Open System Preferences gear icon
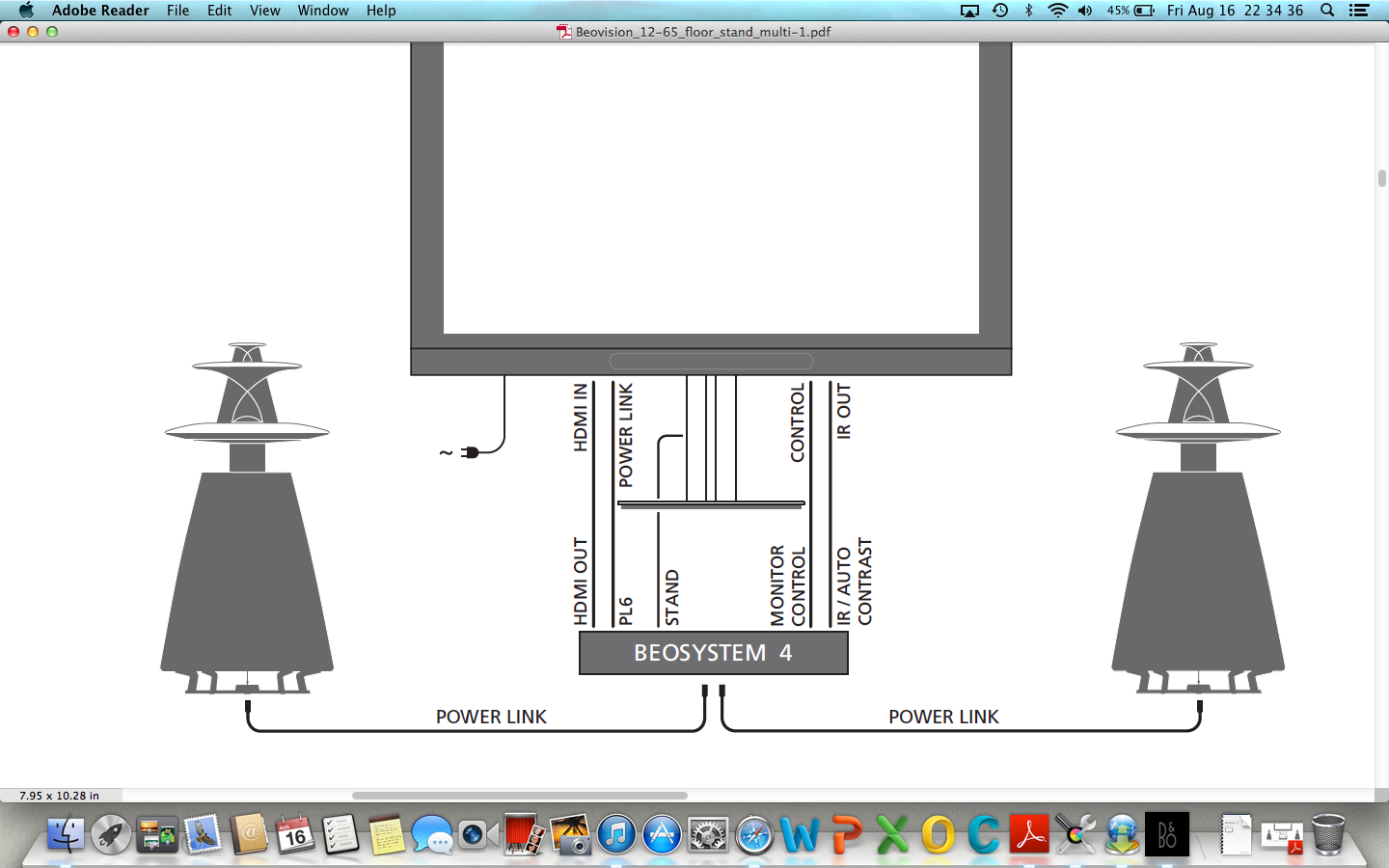Image resolution: width=1389 pixels, height=868 pixels. (x=708, y=834)
